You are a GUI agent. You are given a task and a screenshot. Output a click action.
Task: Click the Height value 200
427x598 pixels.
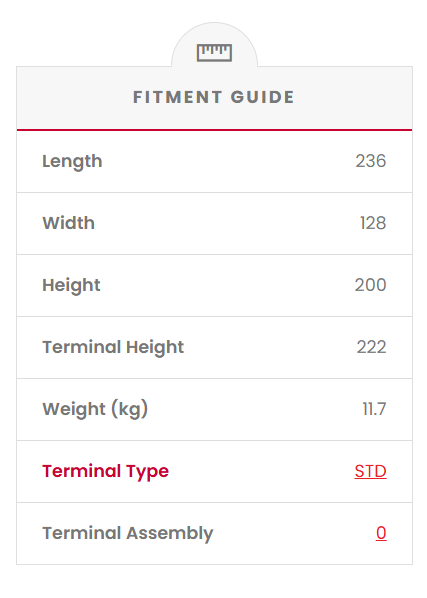(370, 285)
